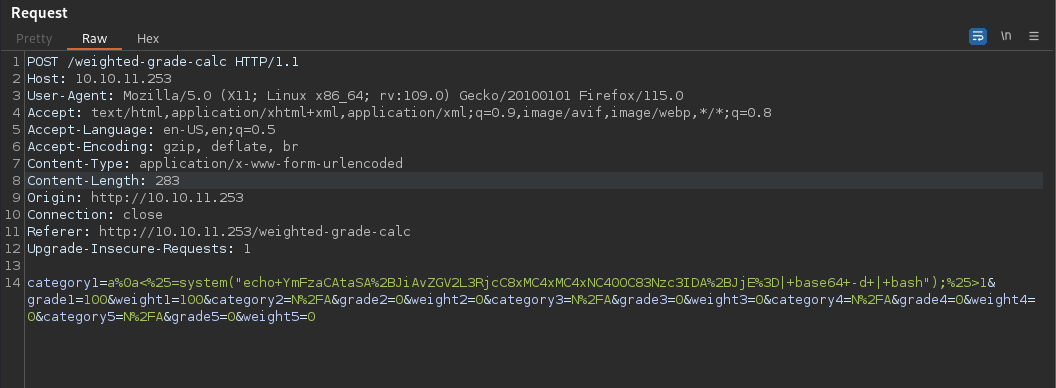Click the Content-Length value 283
1056x388 pixels.
point(167,181)
